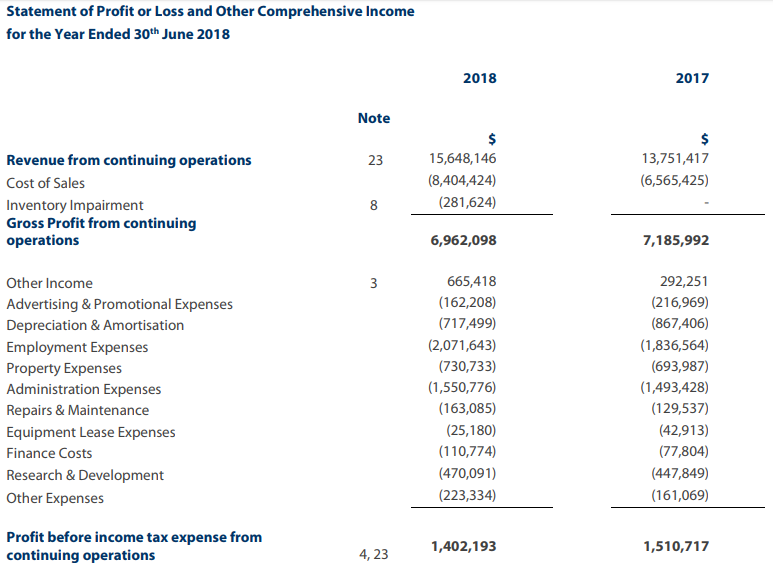Viewport: 773px width, 568px height.
Task: Click 'Advertising & Promotional Expenses' label
Action: 119,305
